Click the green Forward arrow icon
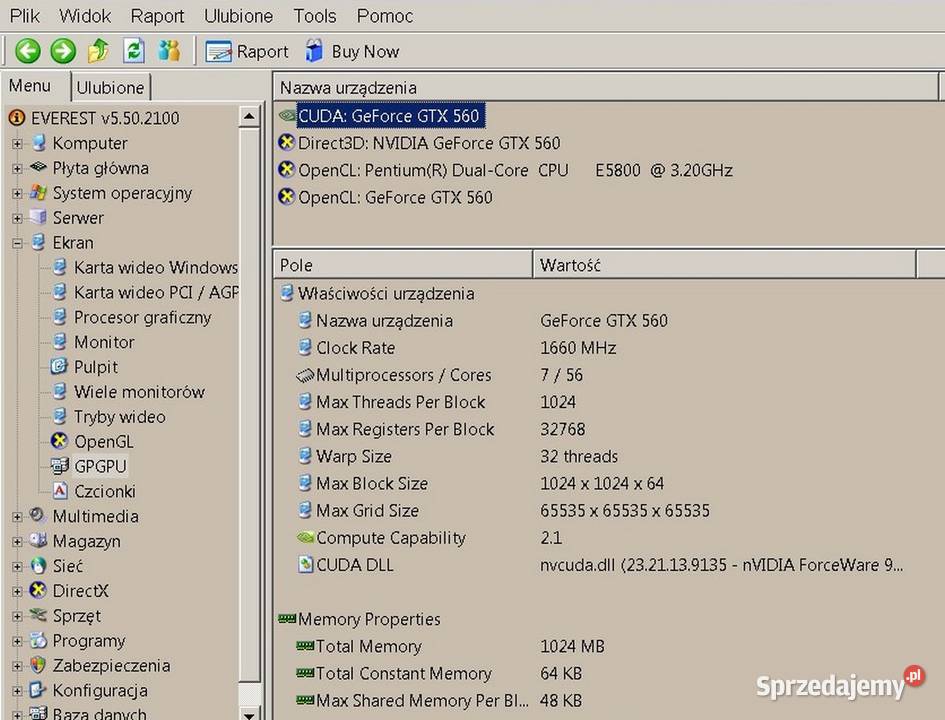Image resolution: width=945 pixels, height=720 pixels. (x=63, y=51)
